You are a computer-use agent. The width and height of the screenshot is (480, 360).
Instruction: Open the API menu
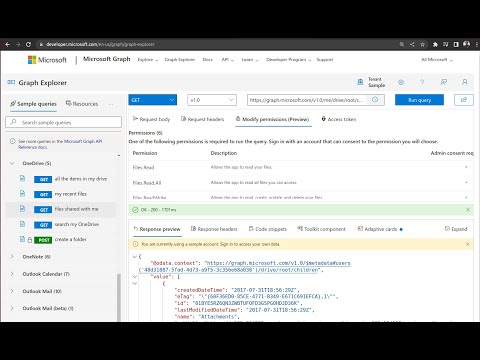(x=228, y=60)
